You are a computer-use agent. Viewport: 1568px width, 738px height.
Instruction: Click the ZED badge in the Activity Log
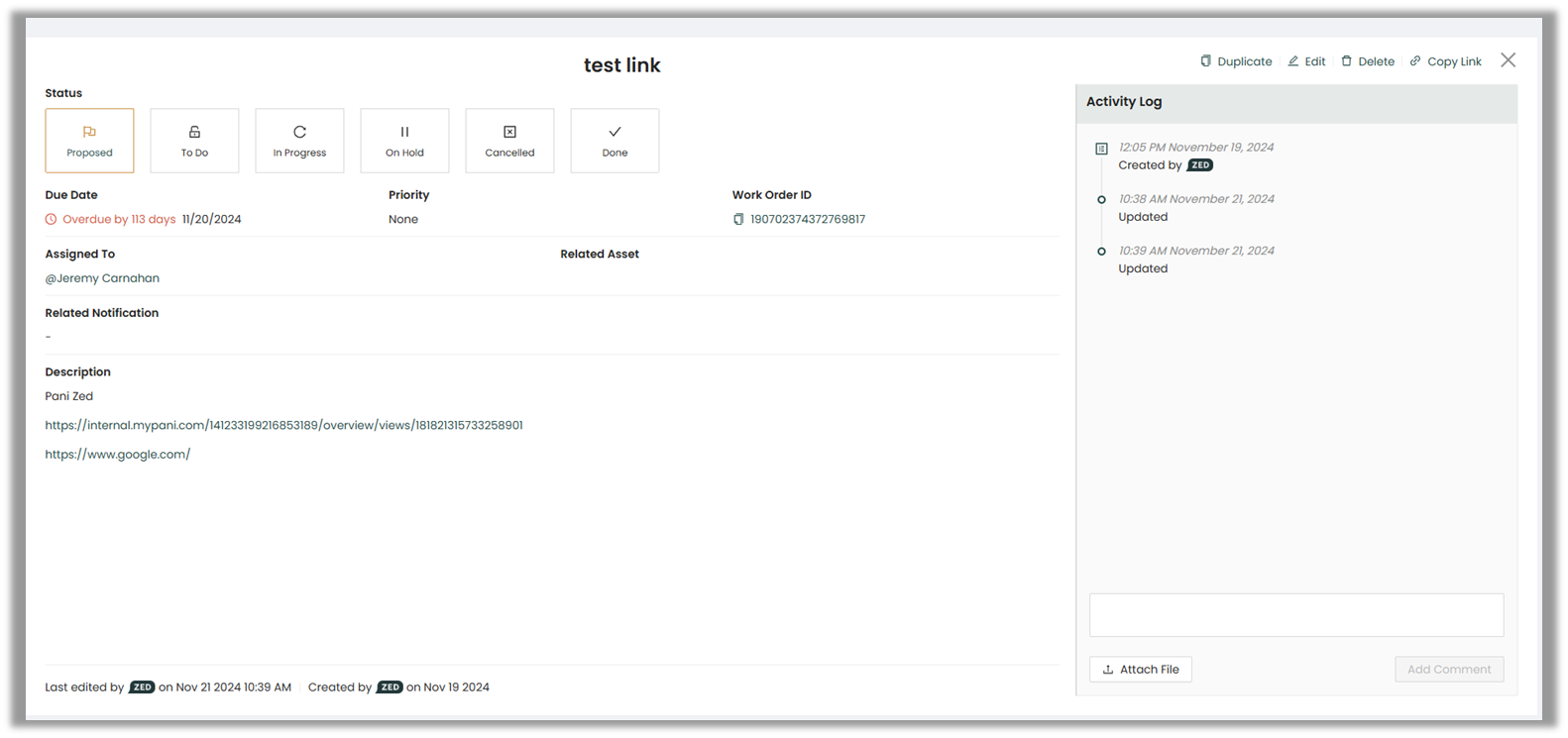(x=1200, y=165)
